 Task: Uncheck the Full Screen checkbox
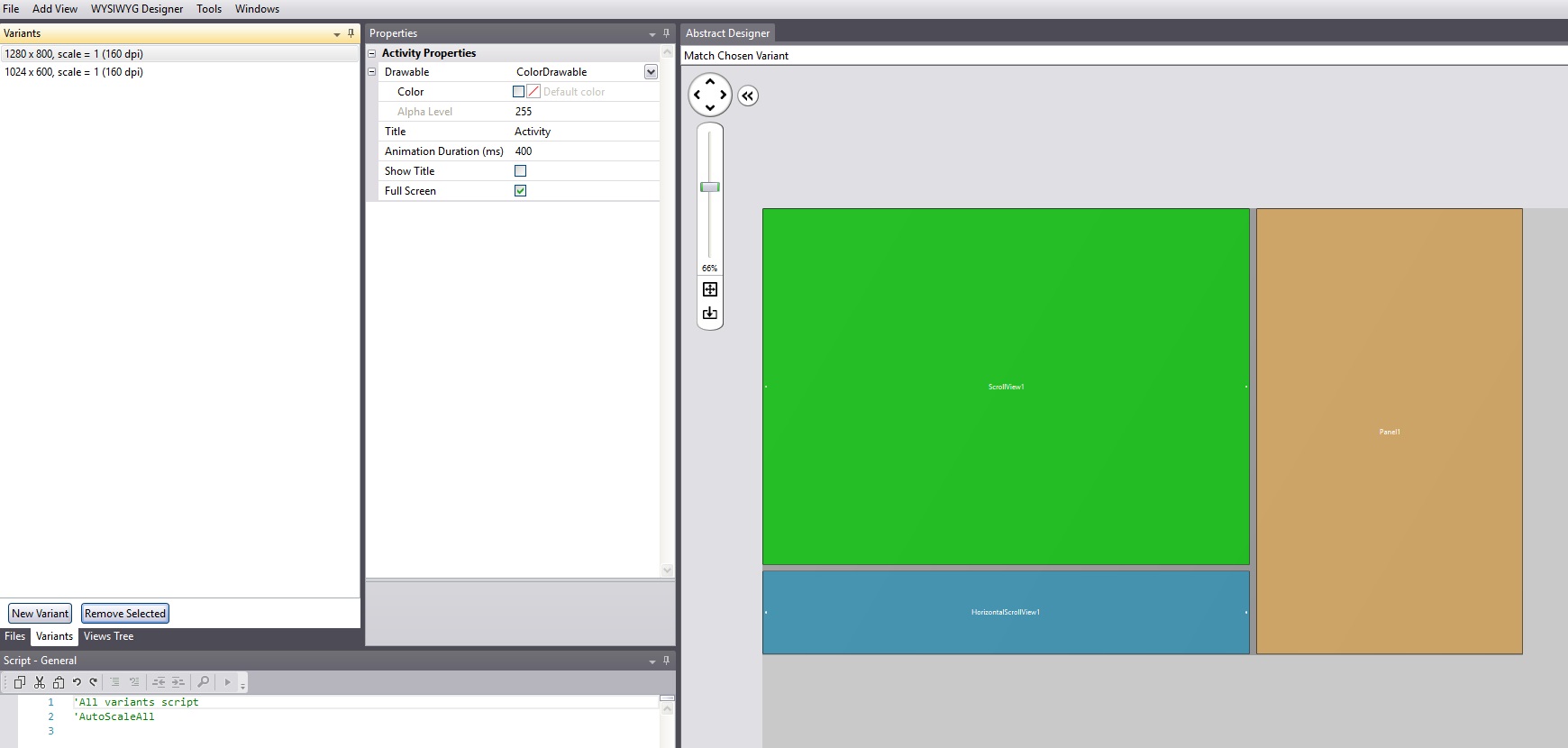point(520,190)
